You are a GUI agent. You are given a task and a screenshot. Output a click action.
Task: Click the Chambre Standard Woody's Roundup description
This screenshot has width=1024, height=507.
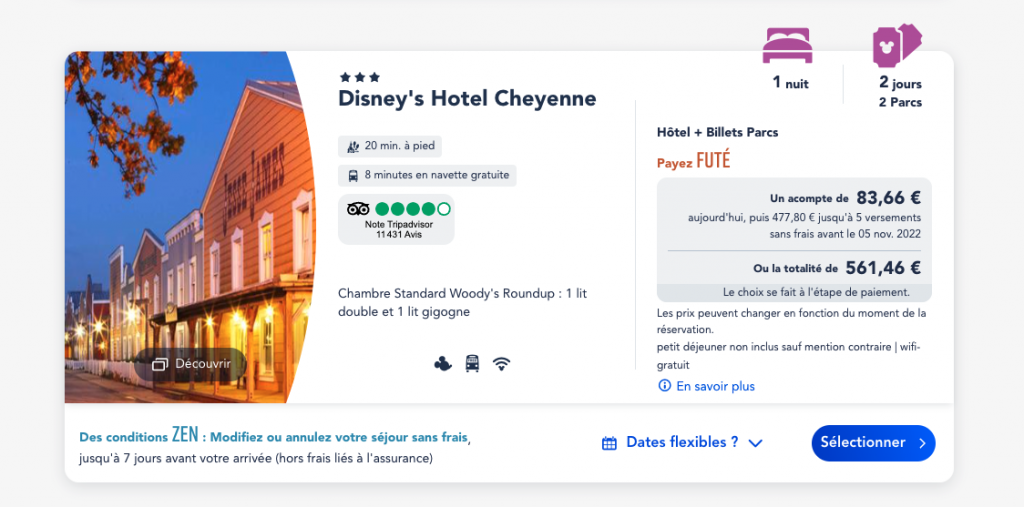coord(462,303)
